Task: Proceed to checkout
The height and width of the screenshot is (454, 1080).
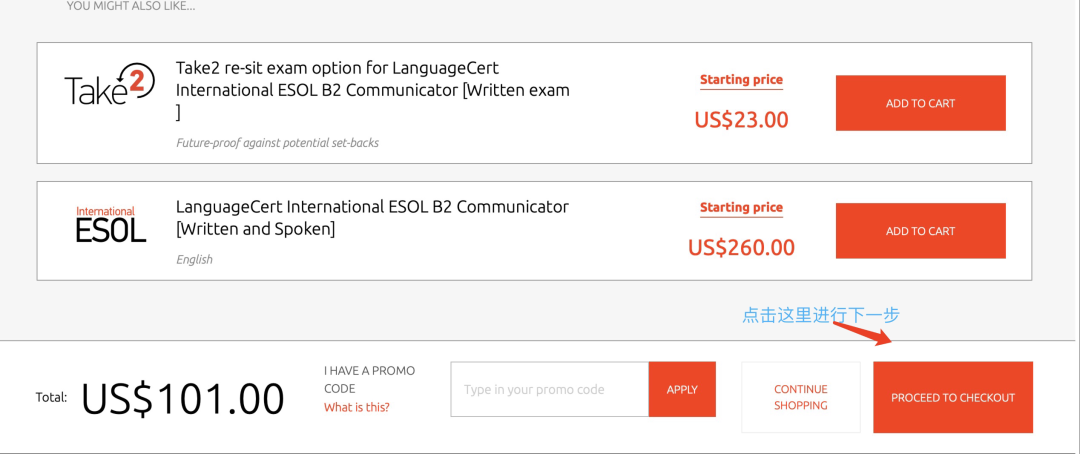Action: pos(953,398)
